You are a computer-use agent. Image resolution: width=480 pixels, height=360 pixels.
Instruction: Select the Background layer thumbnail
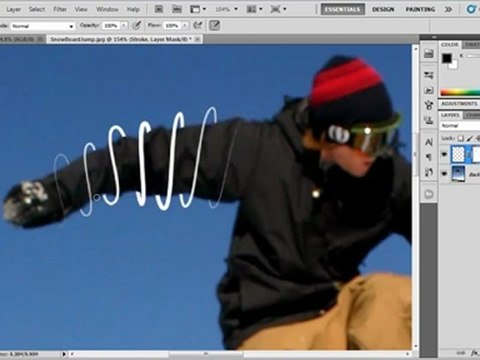pyautogui.click(x=458, y=174)
